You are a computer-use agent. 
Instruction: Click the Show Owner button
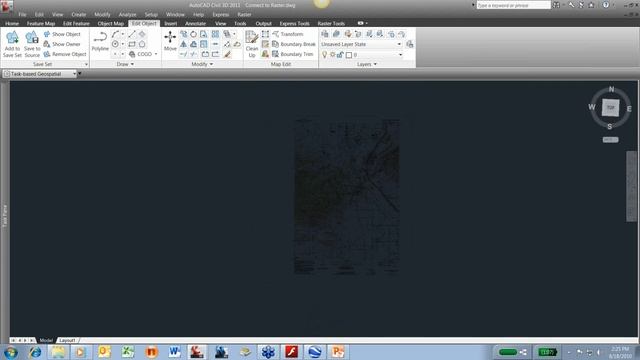click(x=62, y=44)
